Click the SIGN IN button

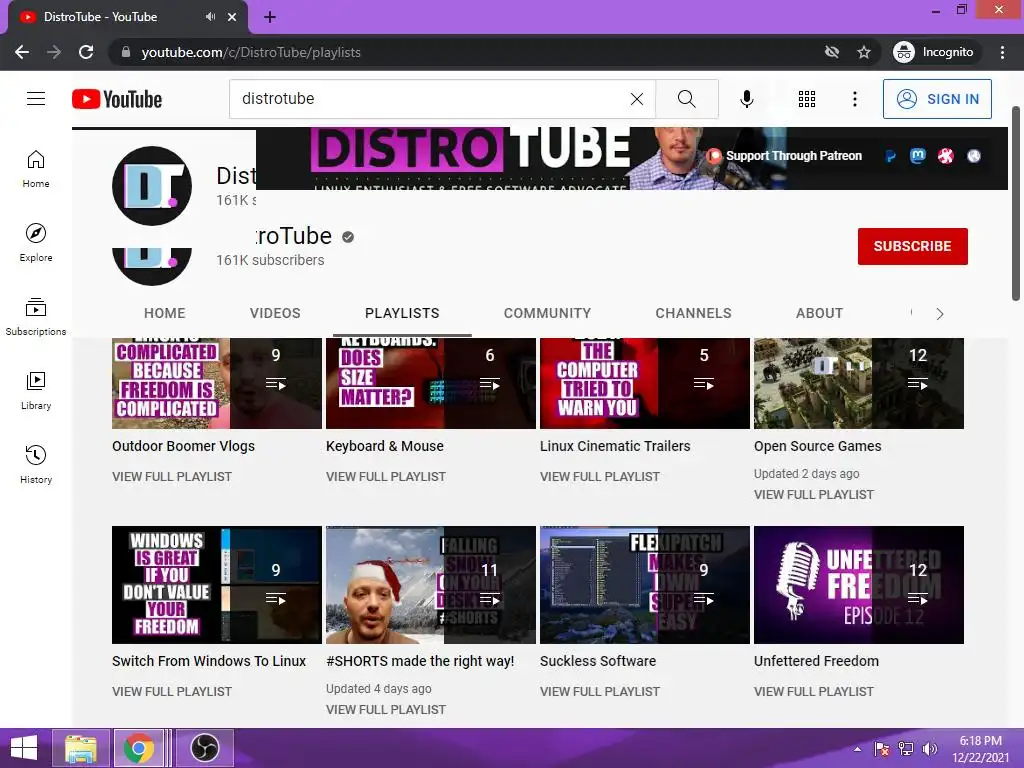(x=937, y=99)
